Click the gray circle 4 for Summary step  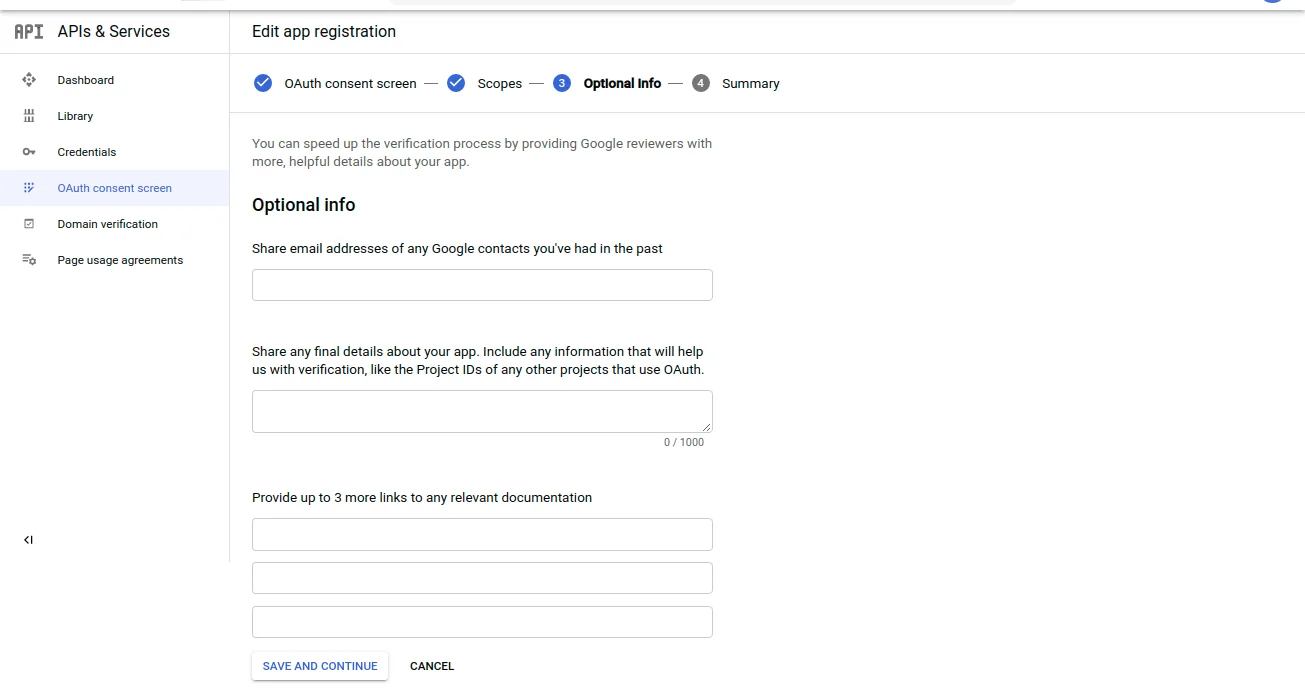tap(700, 83)
